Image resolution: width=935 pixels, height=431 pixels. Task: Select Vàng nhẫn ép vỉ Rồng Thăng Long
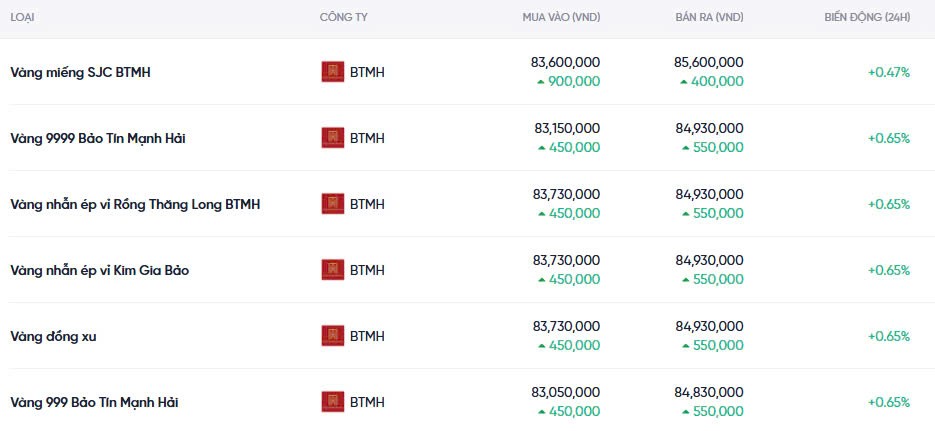click(x=134, y=204)
